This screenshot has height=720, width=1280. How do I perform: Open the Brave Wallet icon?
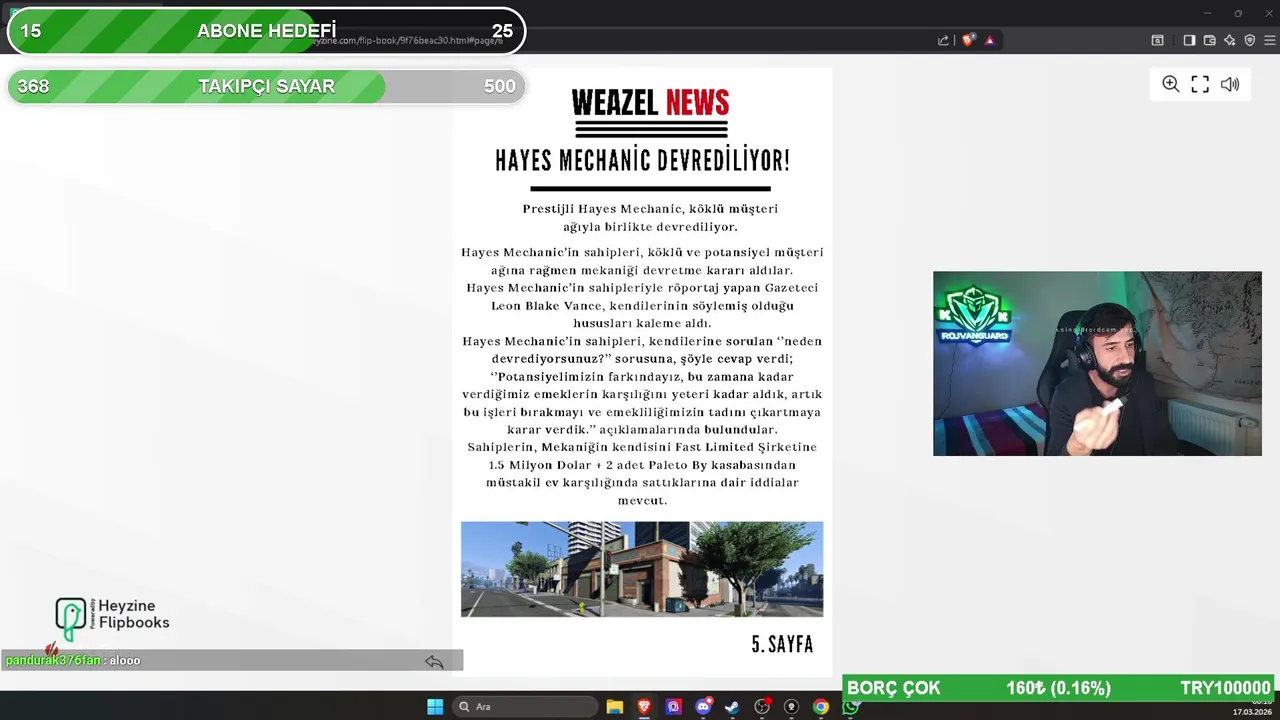1209,40
